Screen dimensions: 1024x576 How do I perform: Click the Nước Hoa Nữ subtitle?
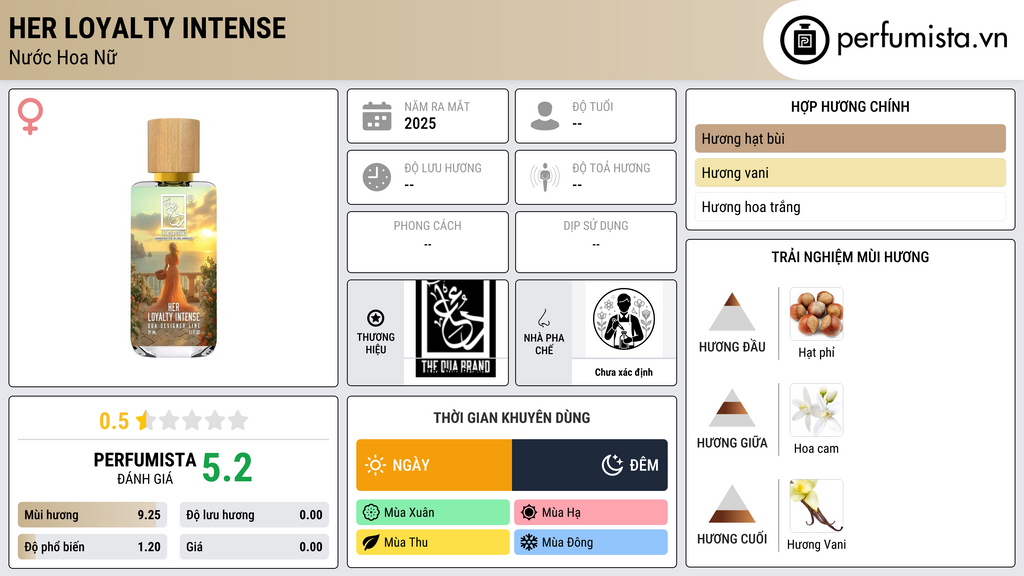pos(63,58)
